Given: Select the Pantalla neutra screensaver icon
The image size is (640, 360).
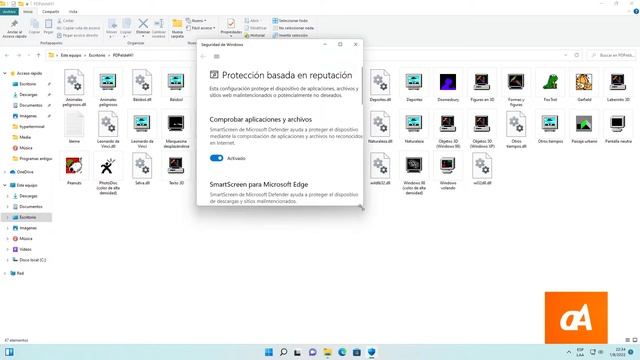Looking at the screenshot, I should [x=618, y=123].
